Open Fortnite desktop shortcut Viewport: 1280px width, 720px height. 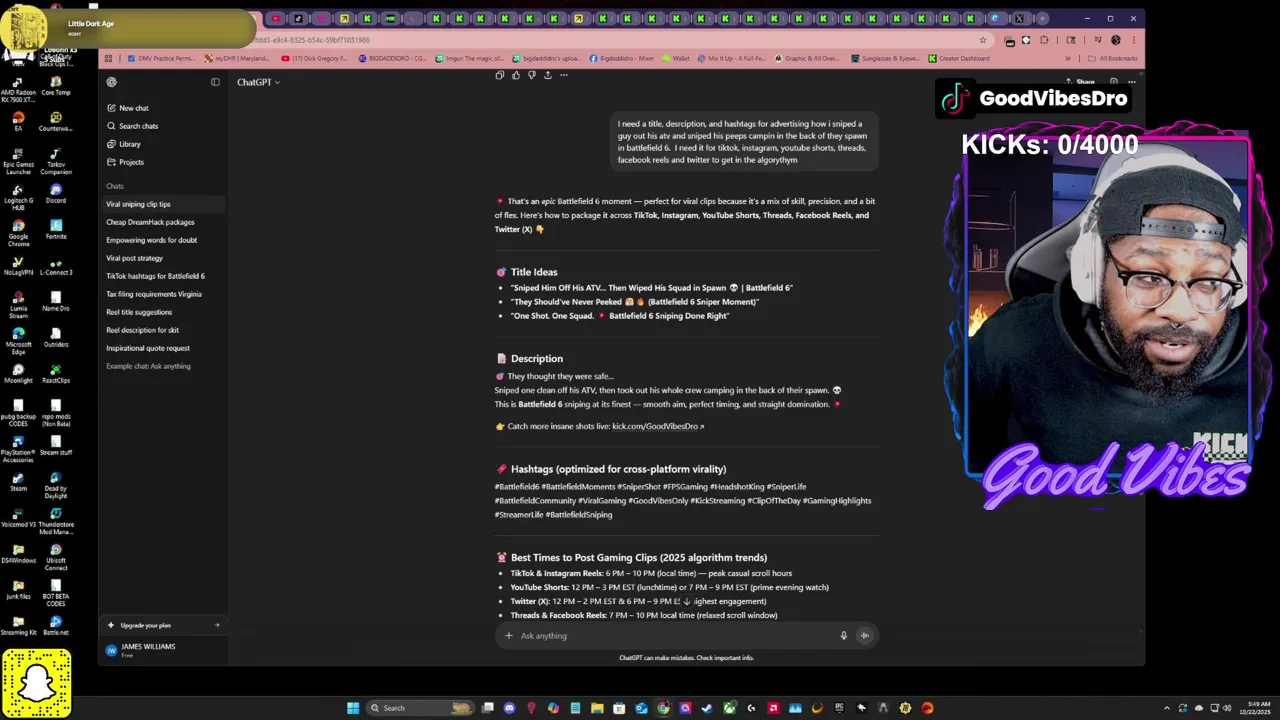pos(56,229)
